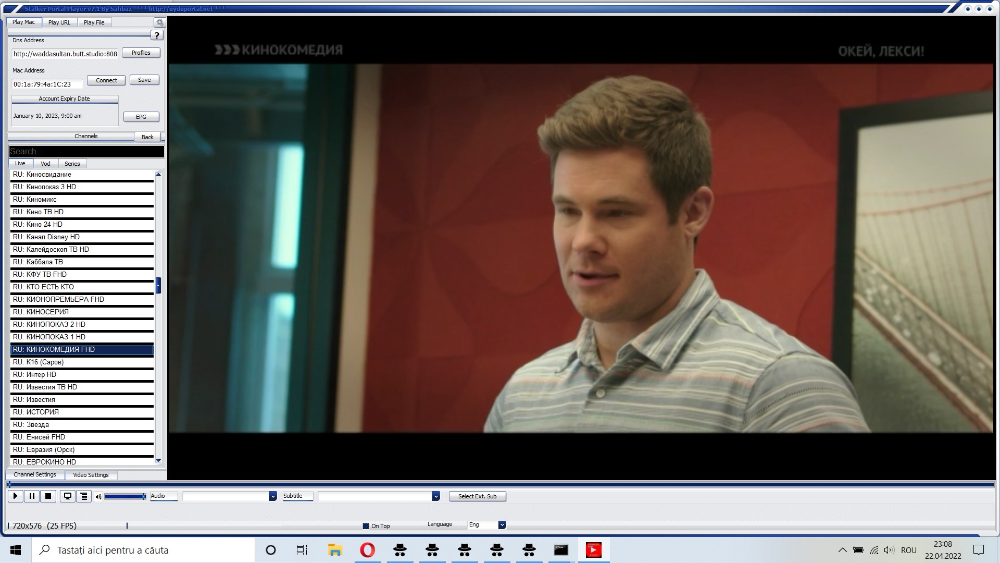Select the Live tab
The image size is (1000, 563).
pyautogui.click(x=20, y=164)
